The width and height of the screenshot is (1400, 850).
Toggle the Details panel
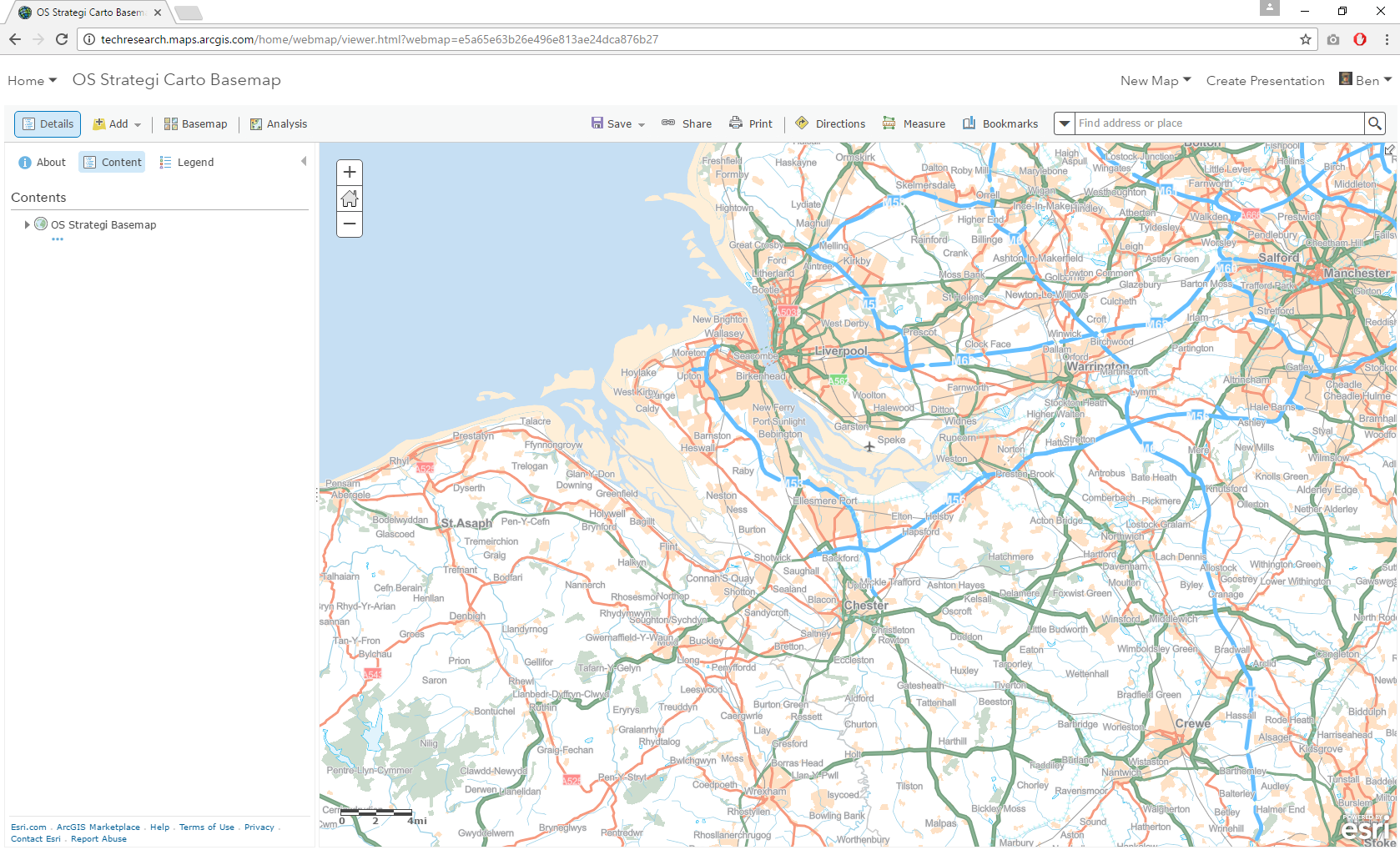pos(48,124)
